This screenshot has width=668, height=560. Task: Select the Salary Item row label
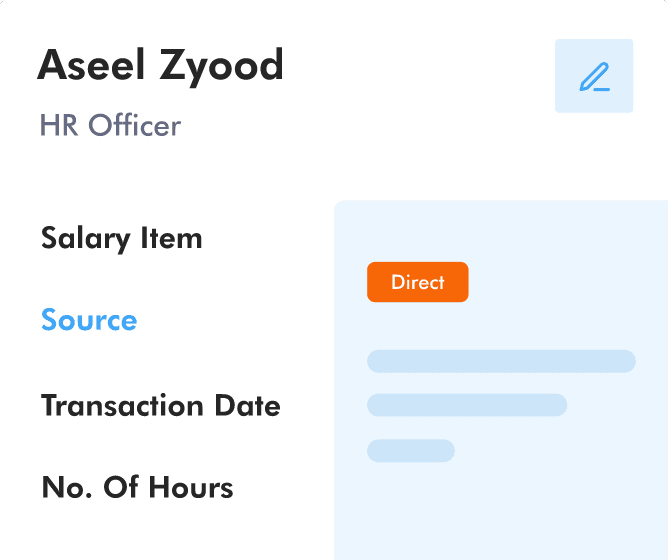(121, 238)
